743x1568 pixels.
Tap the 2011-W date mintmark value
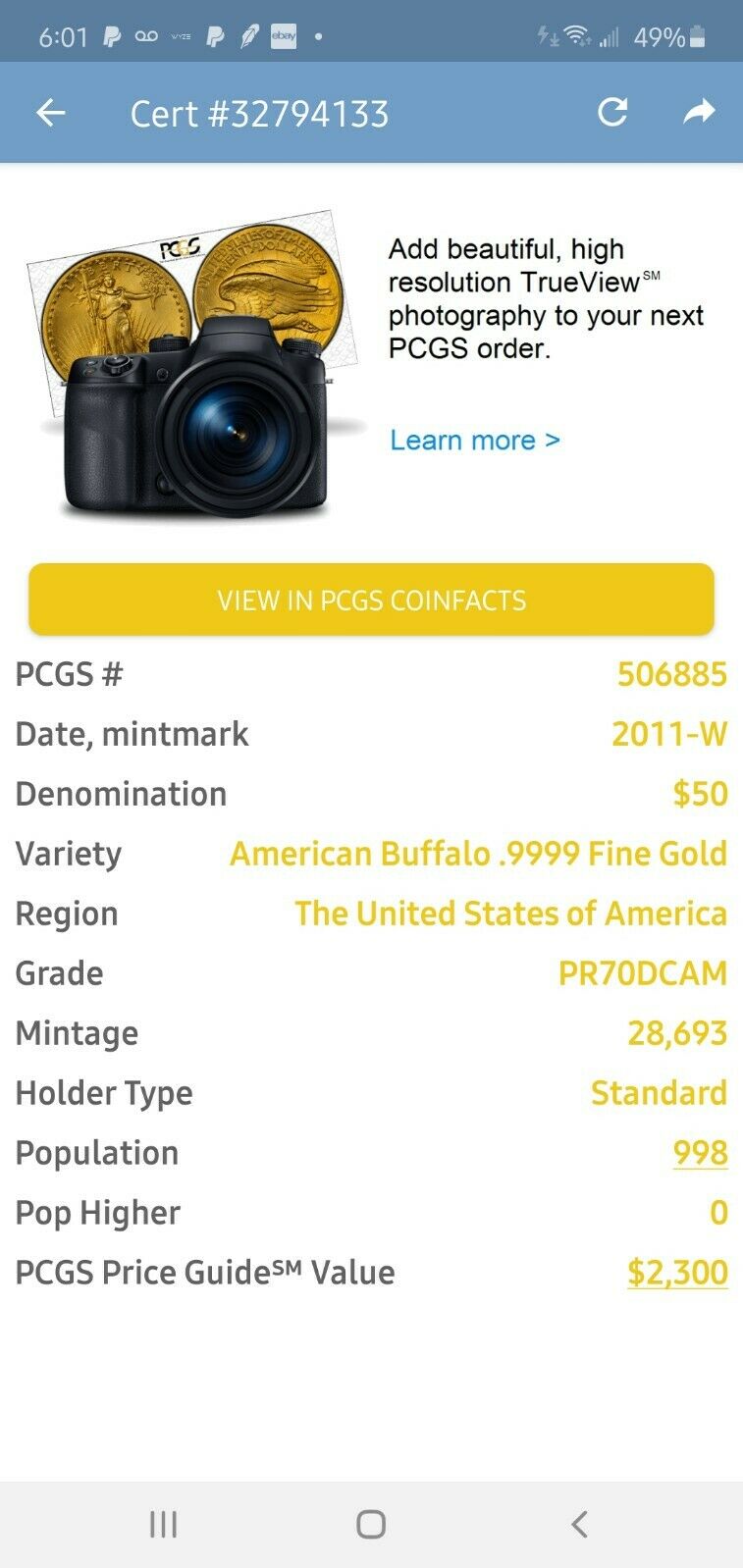coord(668,734)
